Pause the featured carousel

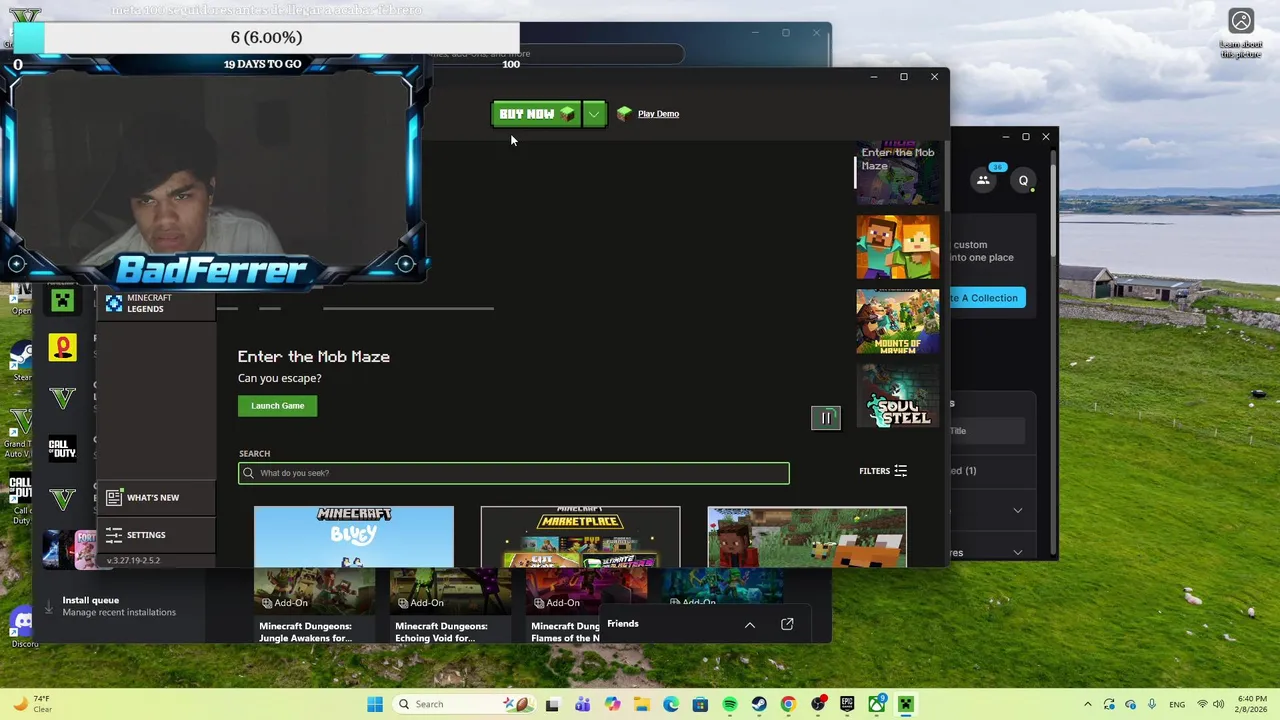click(x=826, y=418)
